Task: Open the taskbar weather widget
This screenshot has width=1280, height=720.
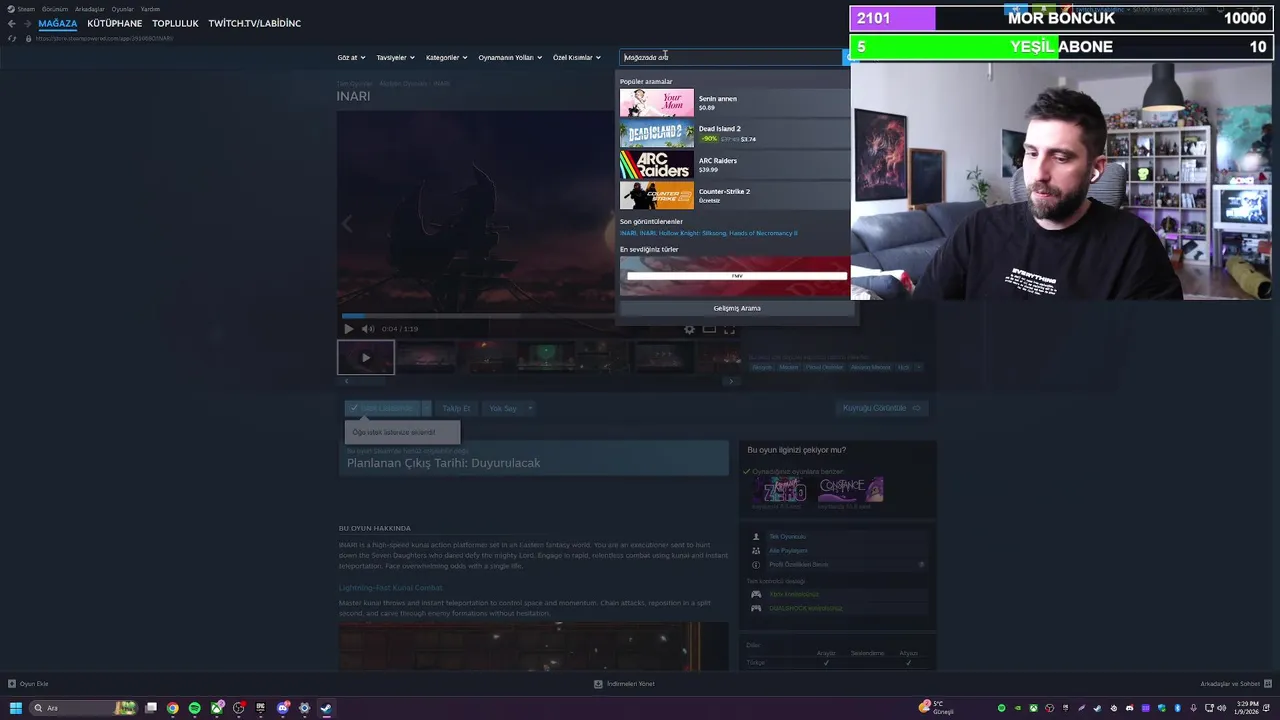Action: [938, 708]
